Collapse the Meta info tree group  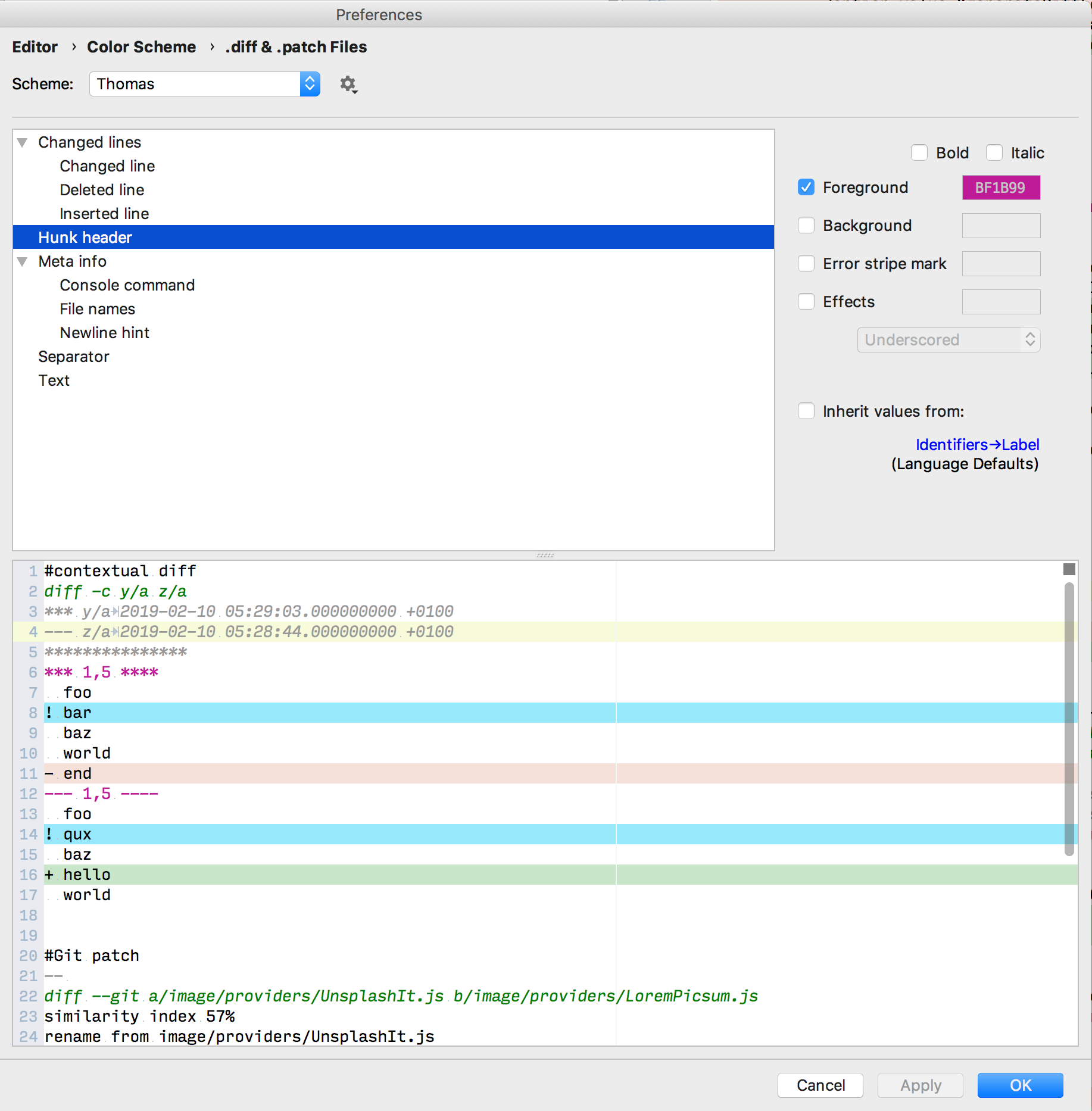coord(23,261)
